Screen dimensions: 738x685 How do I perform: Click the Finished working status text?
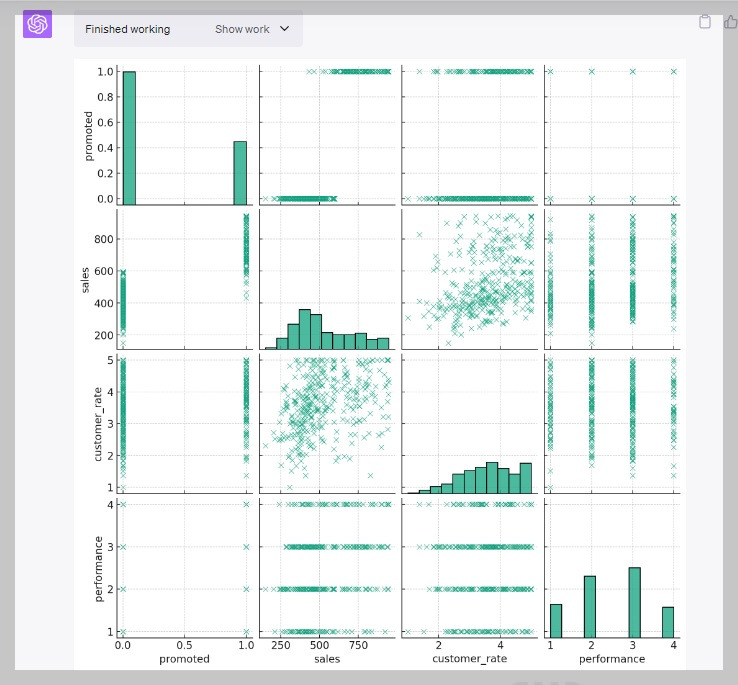128,29
